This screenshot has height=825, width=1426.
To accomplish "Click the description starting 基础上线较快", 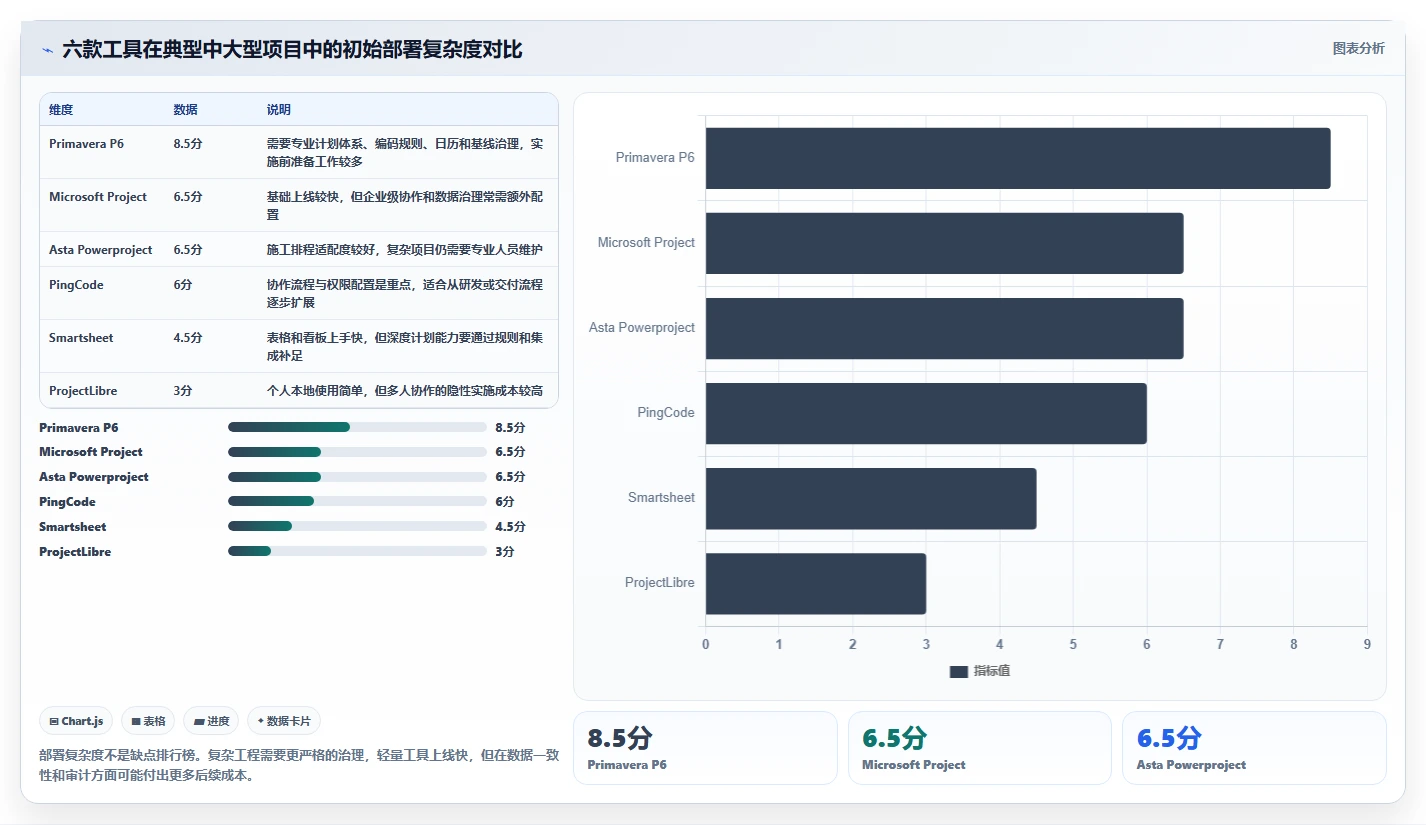I will point(405,205).
